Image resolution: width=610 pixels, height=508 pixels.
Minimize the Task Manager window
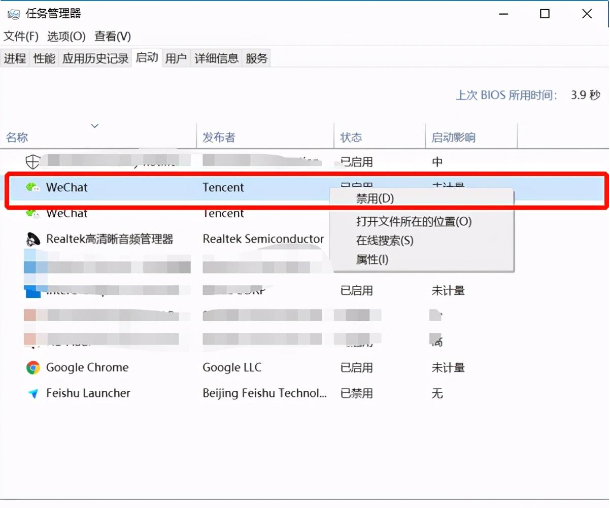tap(504, 14)
